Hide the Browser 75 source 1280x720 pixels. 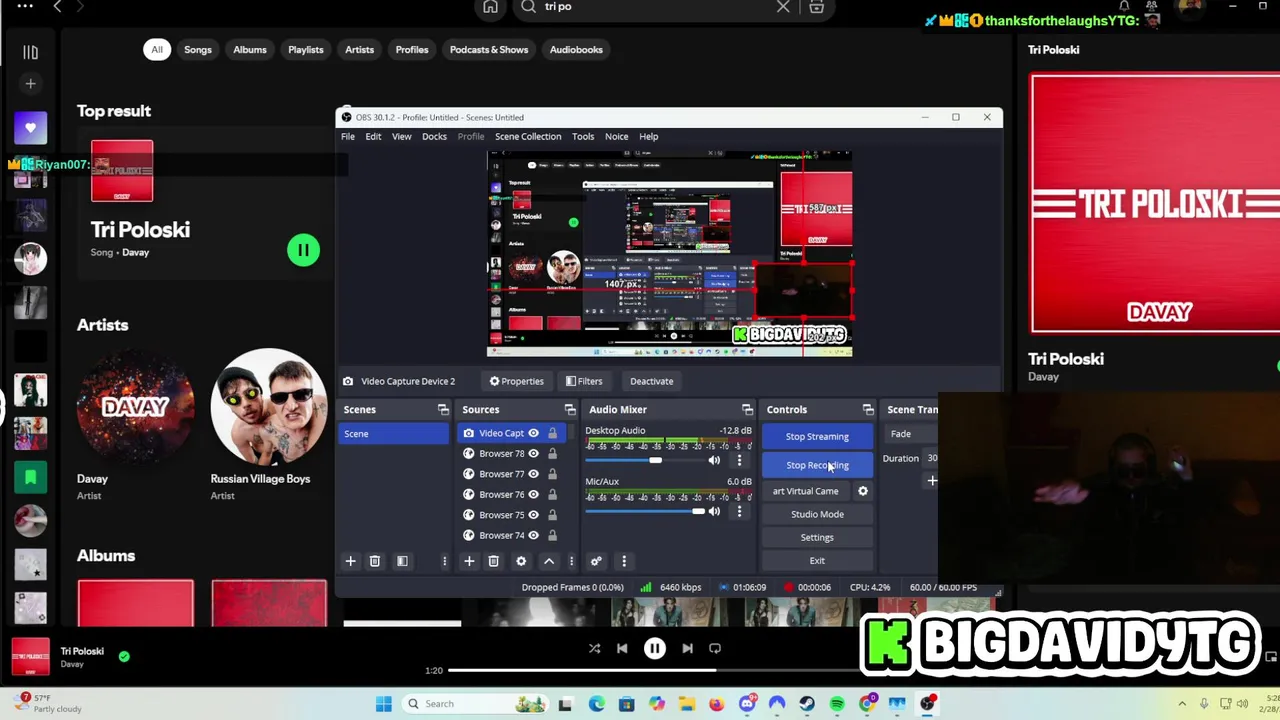click(533, 515)
